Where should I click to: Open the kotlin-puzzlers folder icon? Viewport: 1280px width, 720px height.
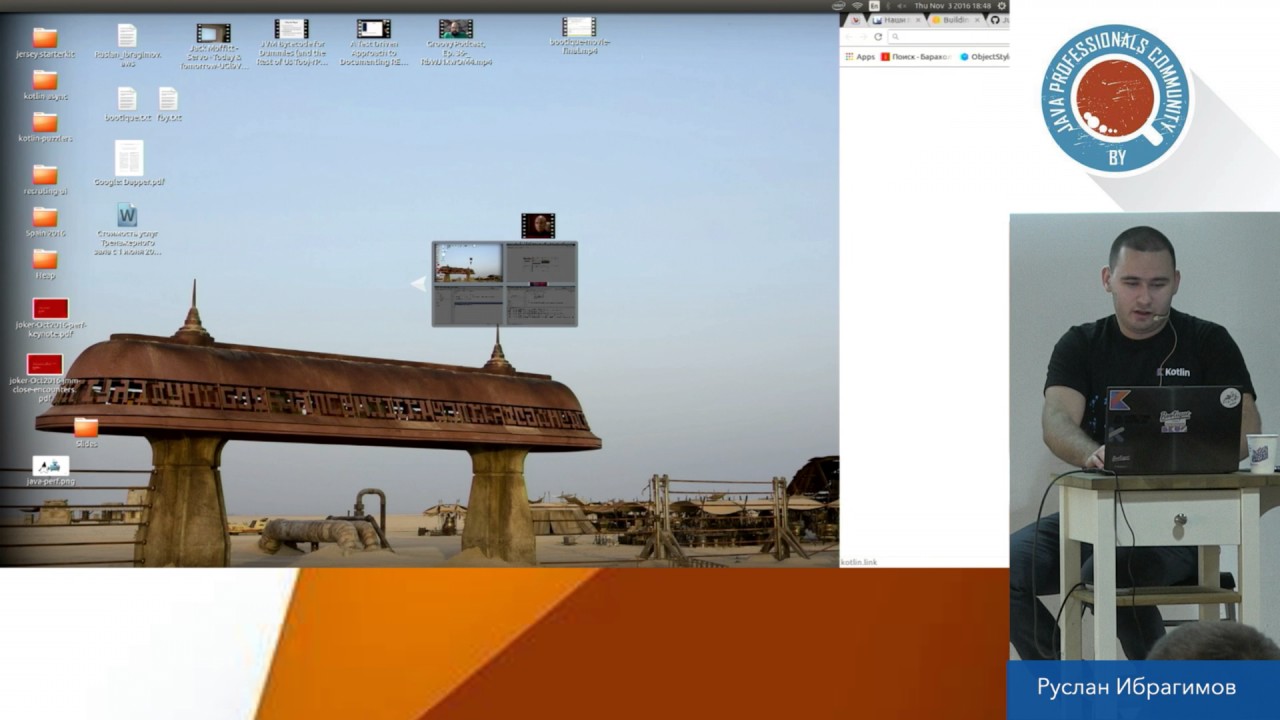(45, 123)
